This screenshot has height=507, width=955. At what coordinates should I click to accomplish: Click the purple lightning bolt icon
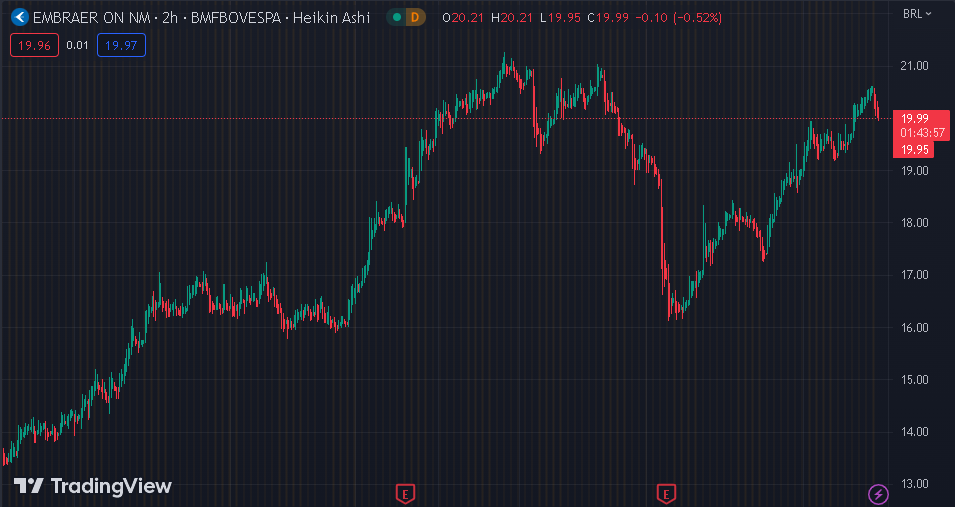878,494
